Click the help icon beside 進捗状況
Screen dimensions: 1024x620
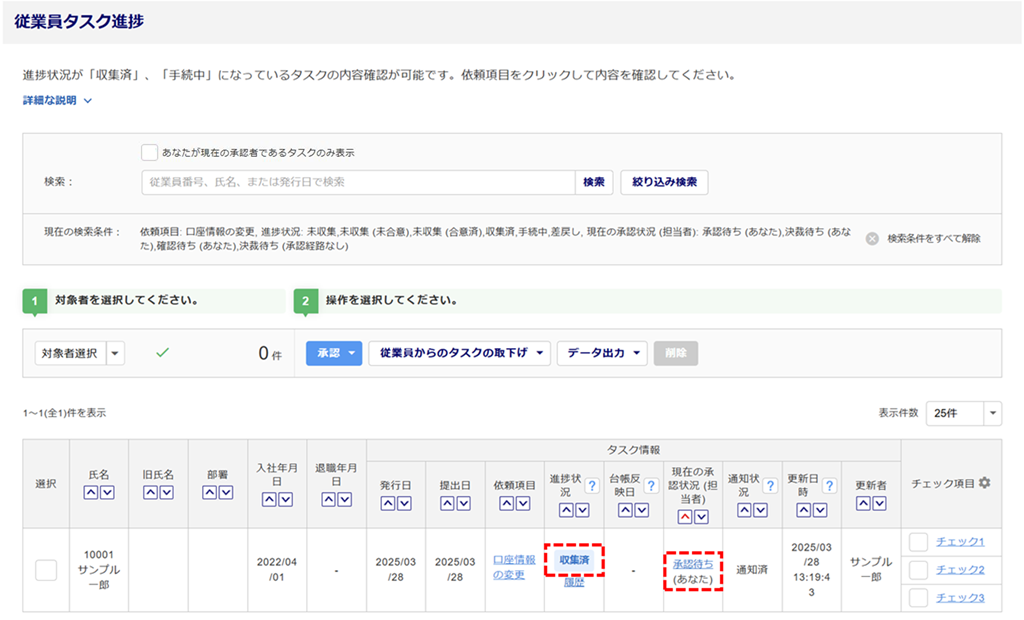coord(591,486)
